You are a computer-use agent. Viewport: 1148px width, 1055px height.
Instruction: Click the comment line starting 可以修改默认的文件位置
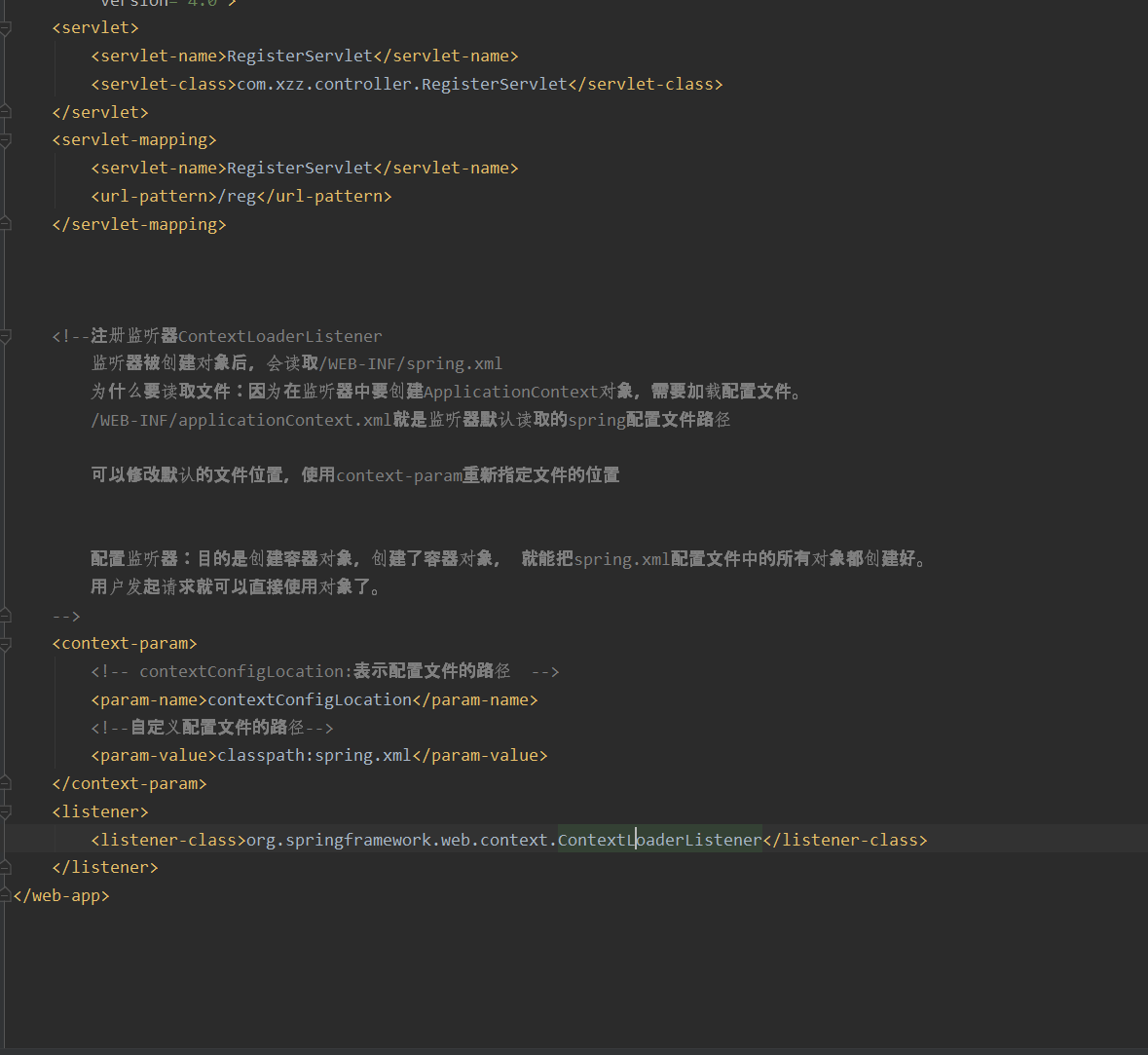coord(355,474)
